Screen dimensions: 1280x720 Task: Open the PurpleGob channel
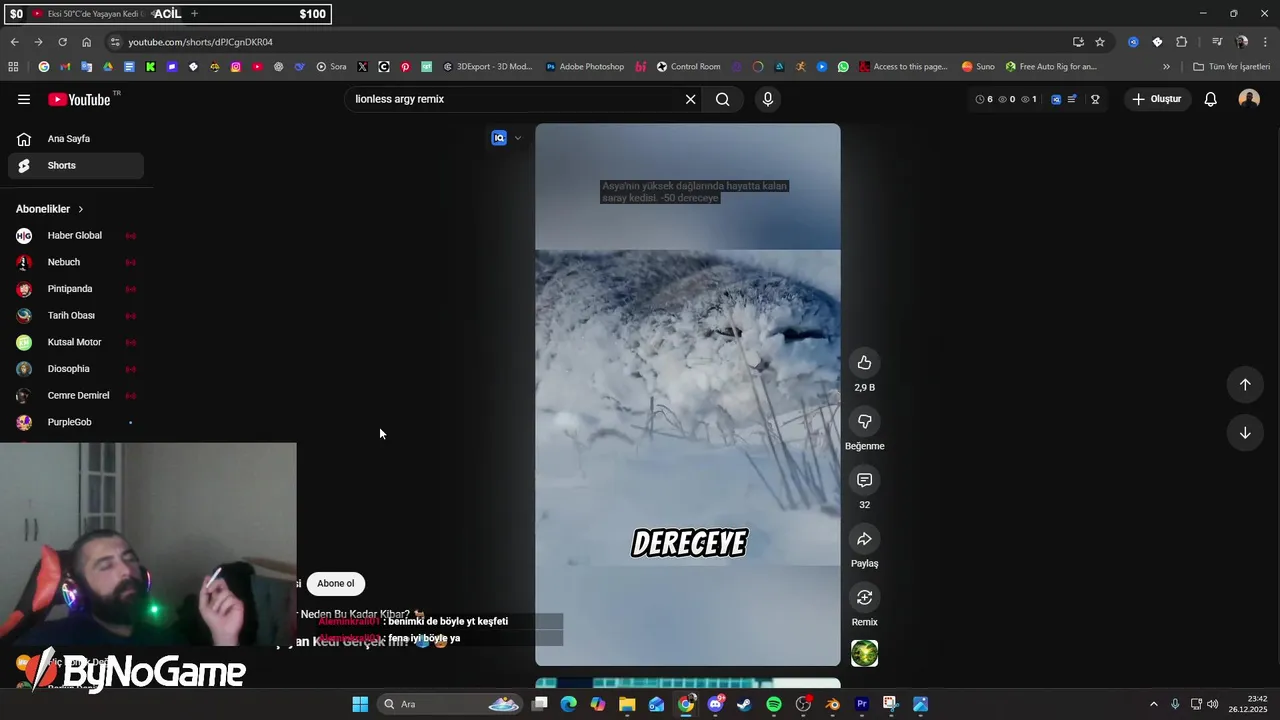76,422
